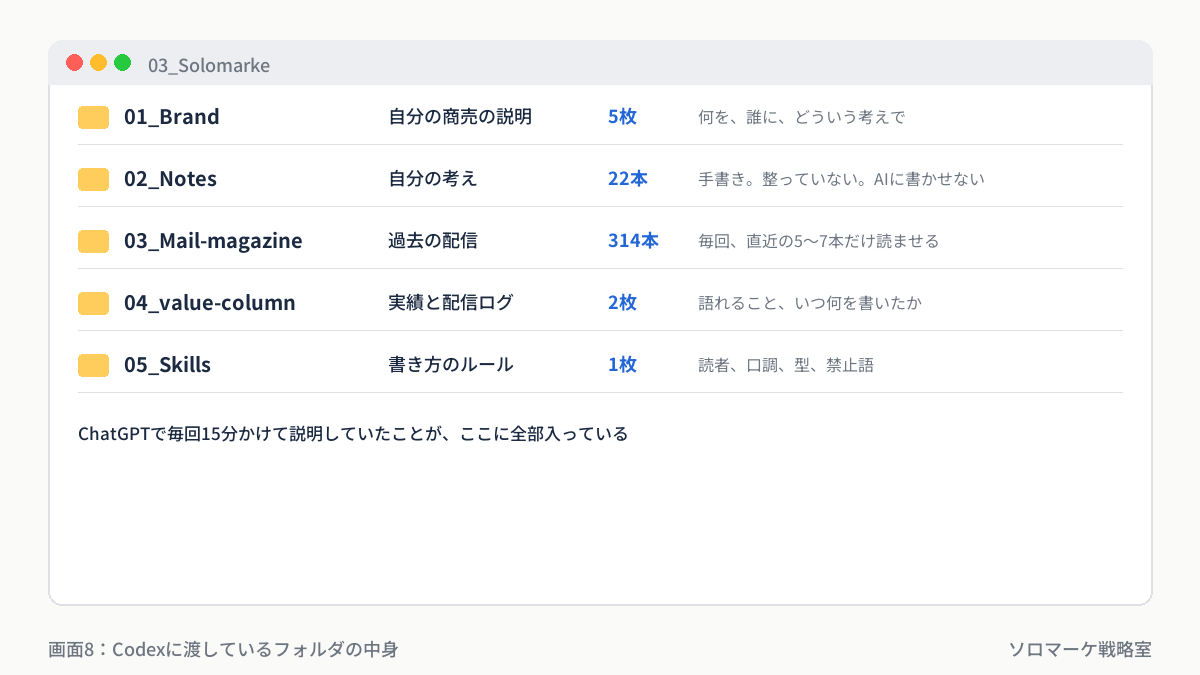This screenshot has height=675, width=1200.
Task: Click the 04_value-column folder icon
Action: coord(93,303)
